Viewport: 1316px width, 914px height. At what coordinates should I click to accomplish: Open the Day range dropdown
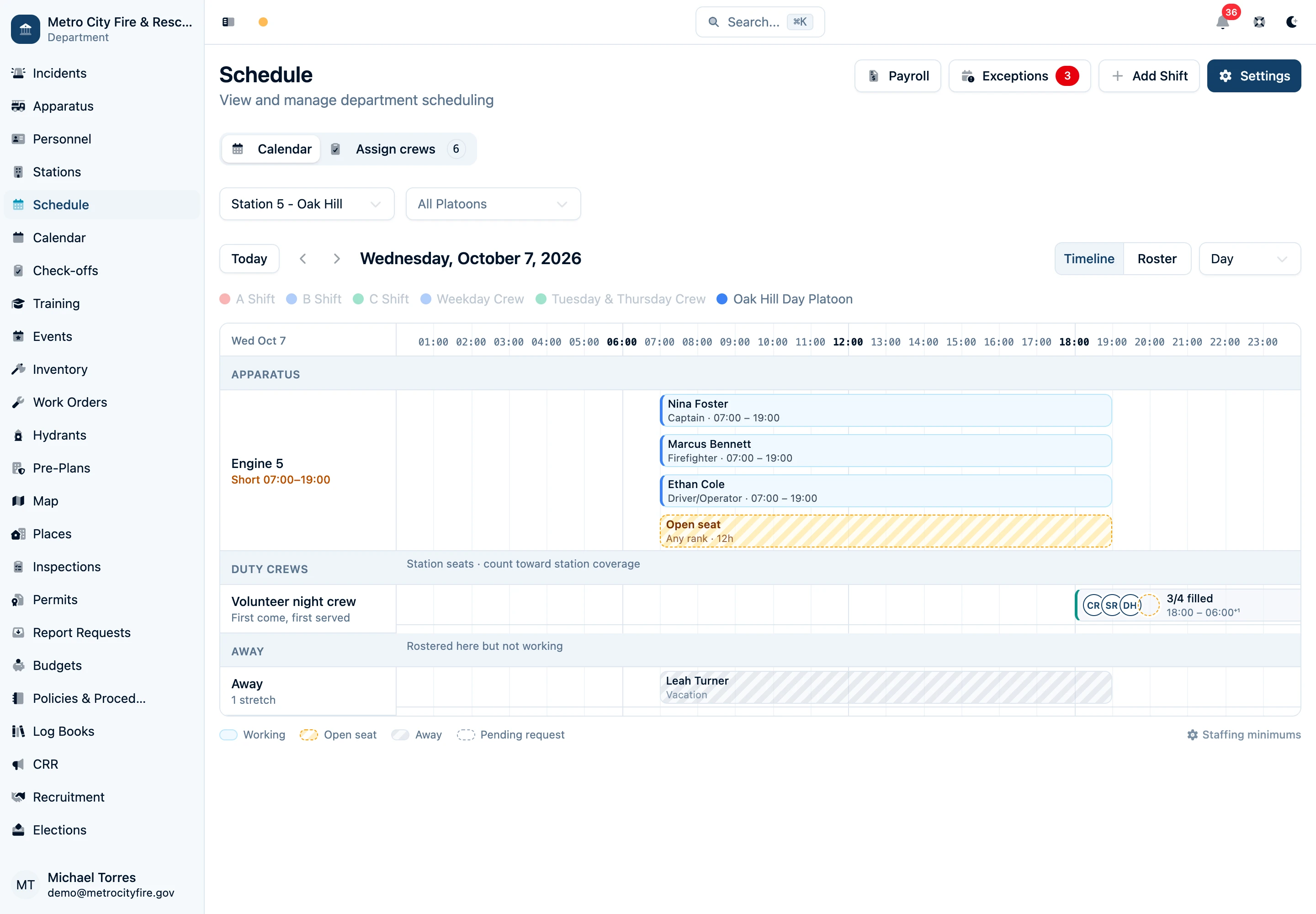pos(1250,259)
